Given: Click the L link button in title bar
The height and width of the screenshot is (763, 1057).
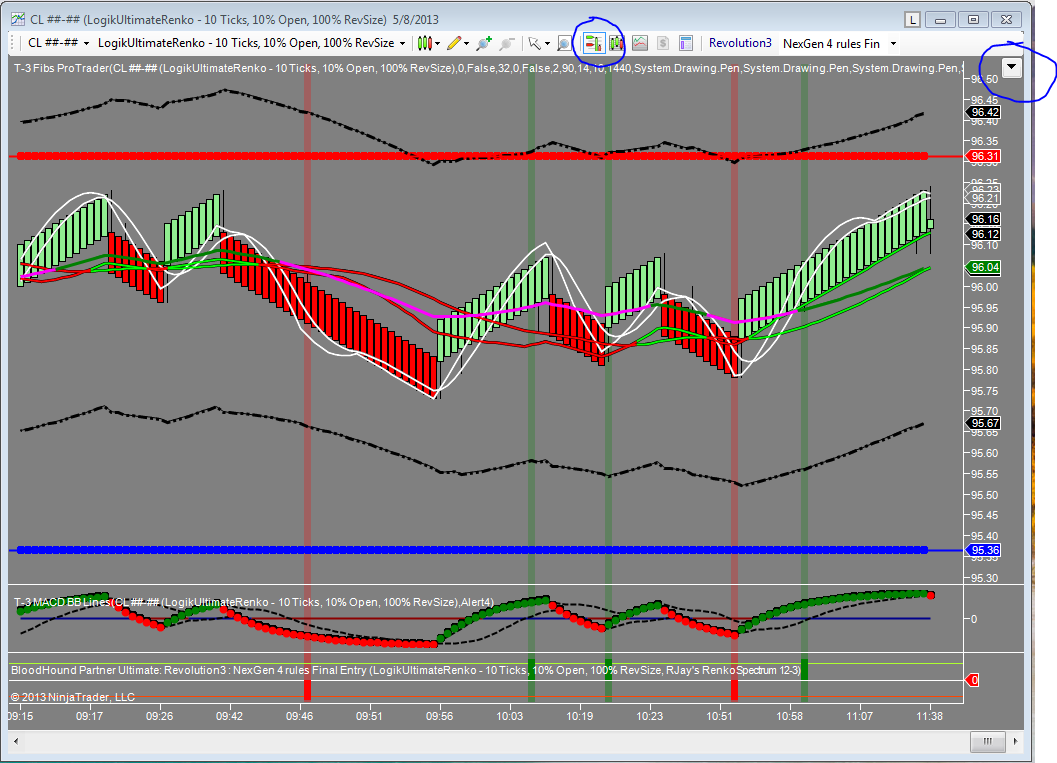Looking at the screenshot, I should coord(912,20).
